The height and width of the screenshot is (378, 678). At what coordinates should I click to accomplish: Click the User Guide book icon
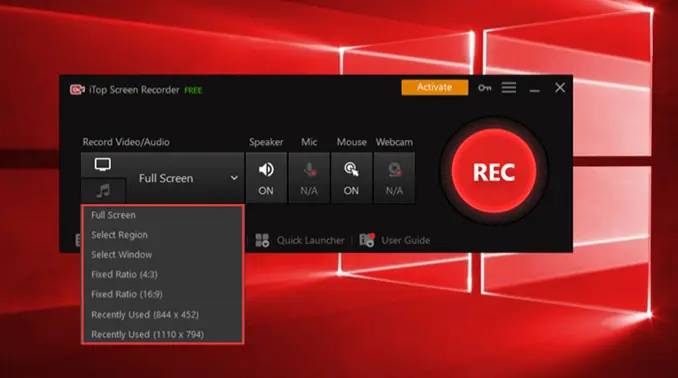click(367, 240)
